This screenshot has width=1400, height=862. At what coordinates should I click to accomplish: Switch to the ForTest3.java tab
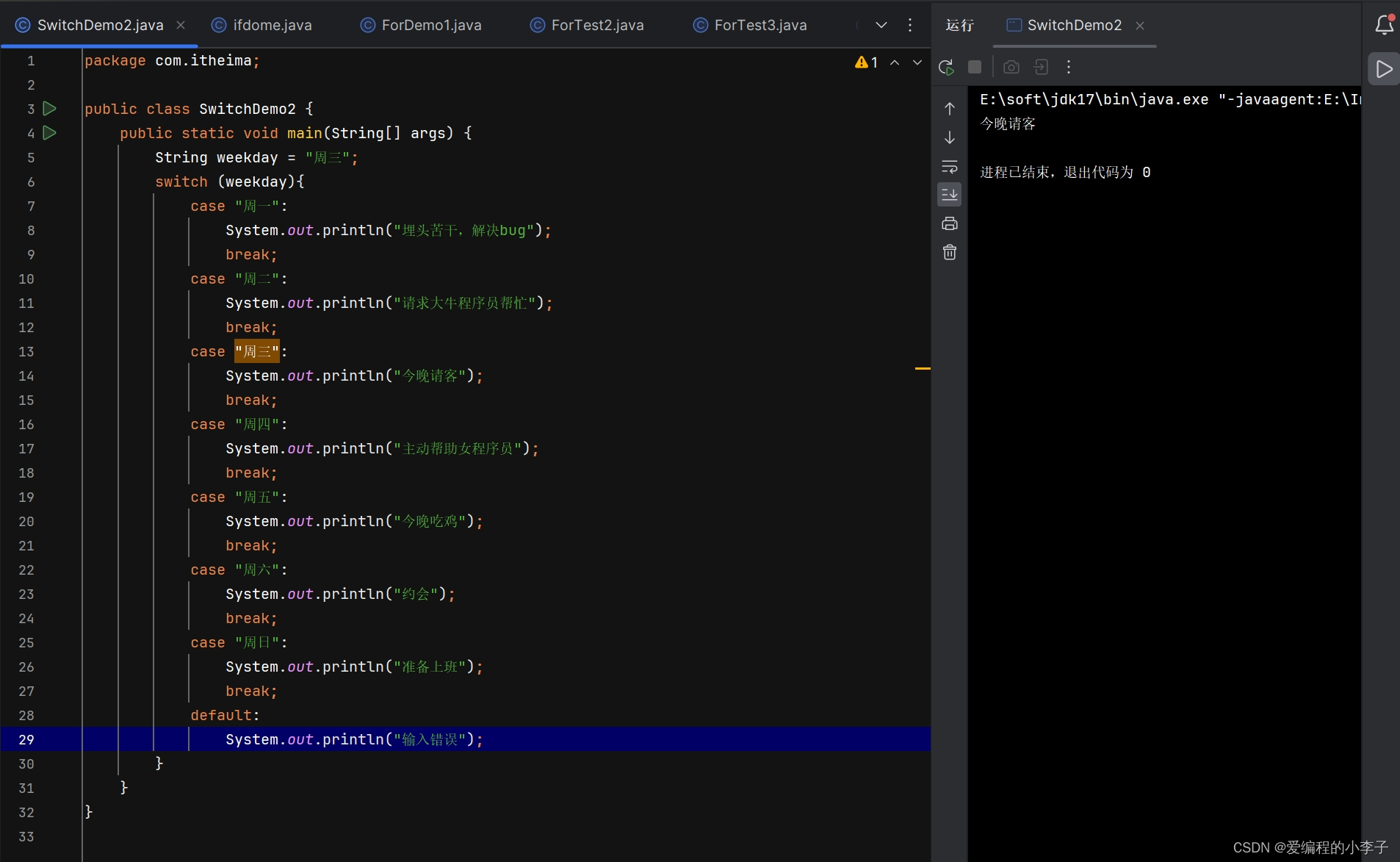pyautogui.click(x=751, y=25)
